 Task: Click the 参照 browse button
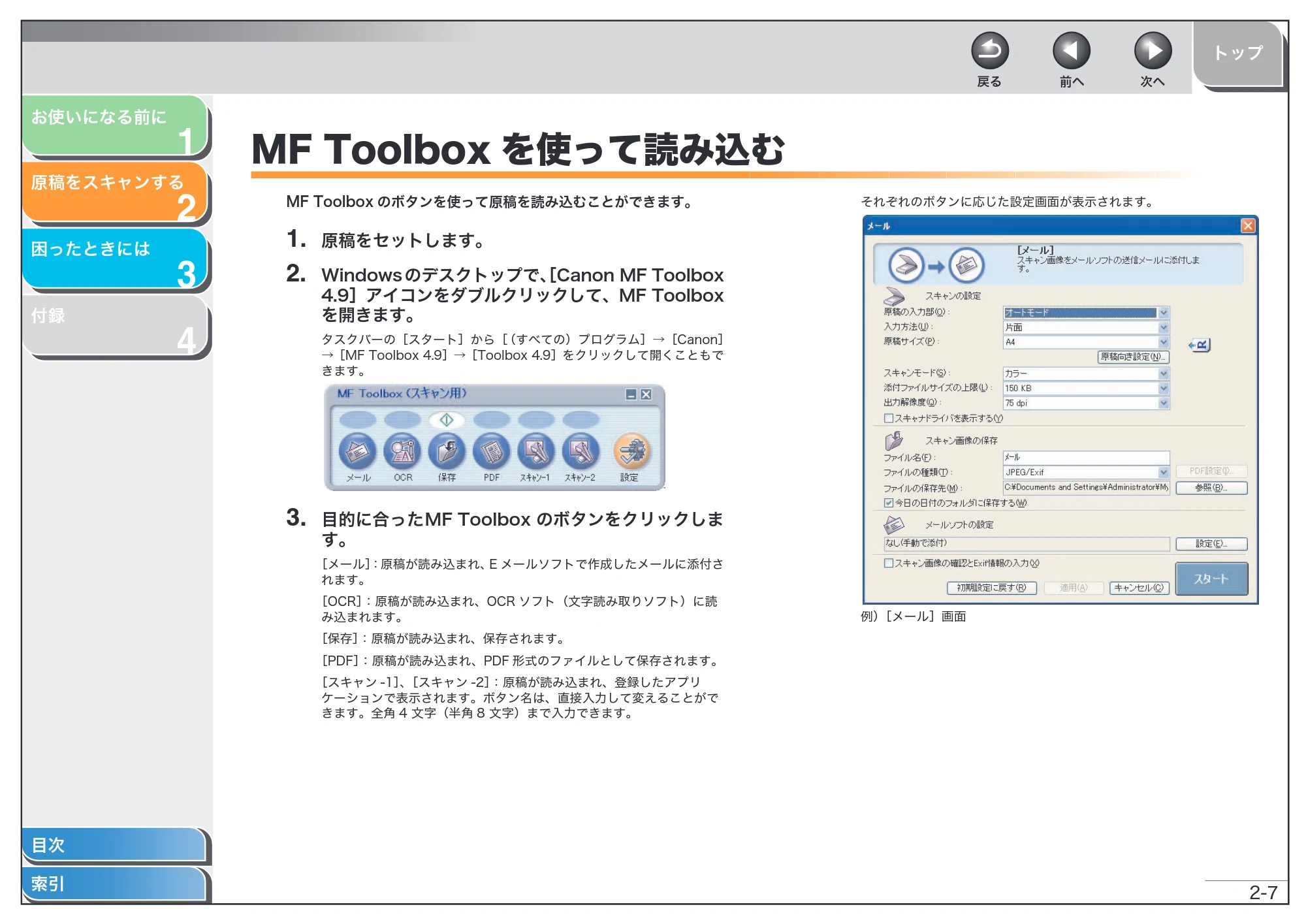coord(1211,488)
